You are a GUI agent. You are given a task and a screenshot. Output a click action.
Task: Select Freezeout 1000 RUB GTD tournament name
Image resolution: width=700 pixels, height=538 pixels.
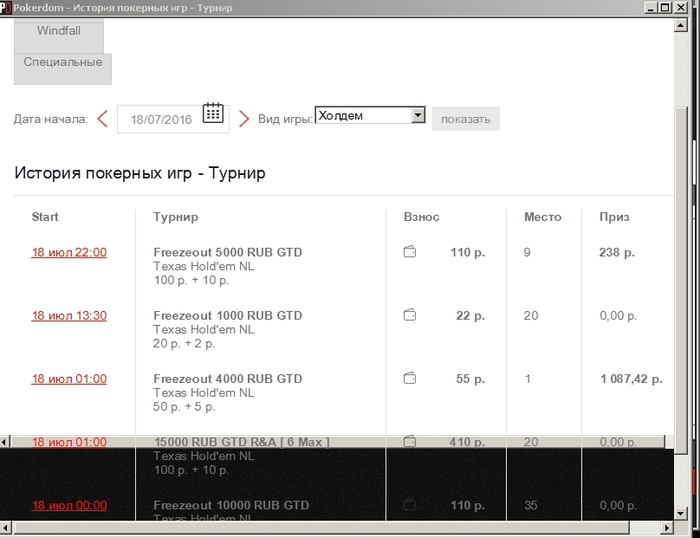click(x=228, y=316)
